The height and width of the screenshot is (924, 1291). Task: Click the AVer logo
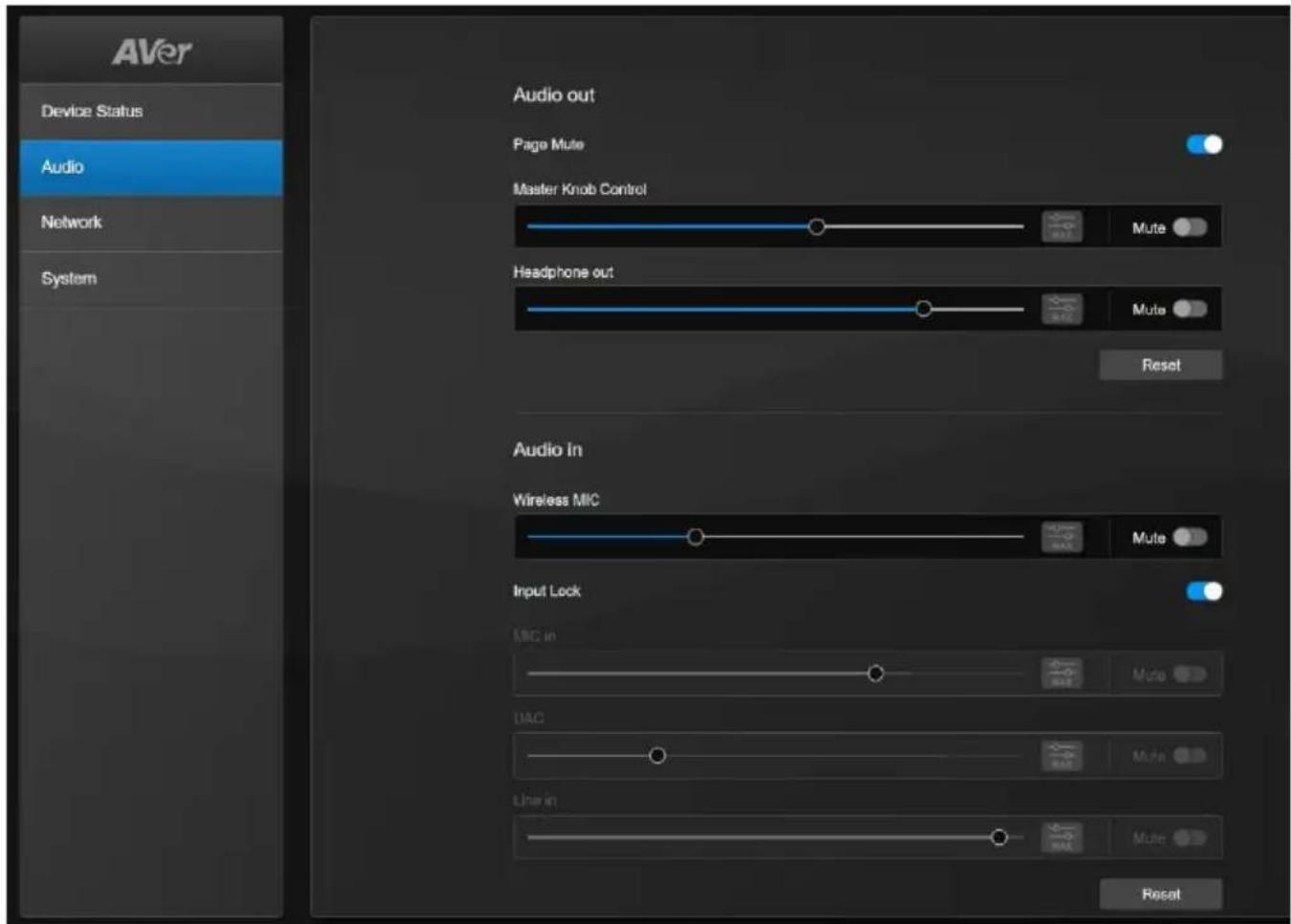(152, 52)
